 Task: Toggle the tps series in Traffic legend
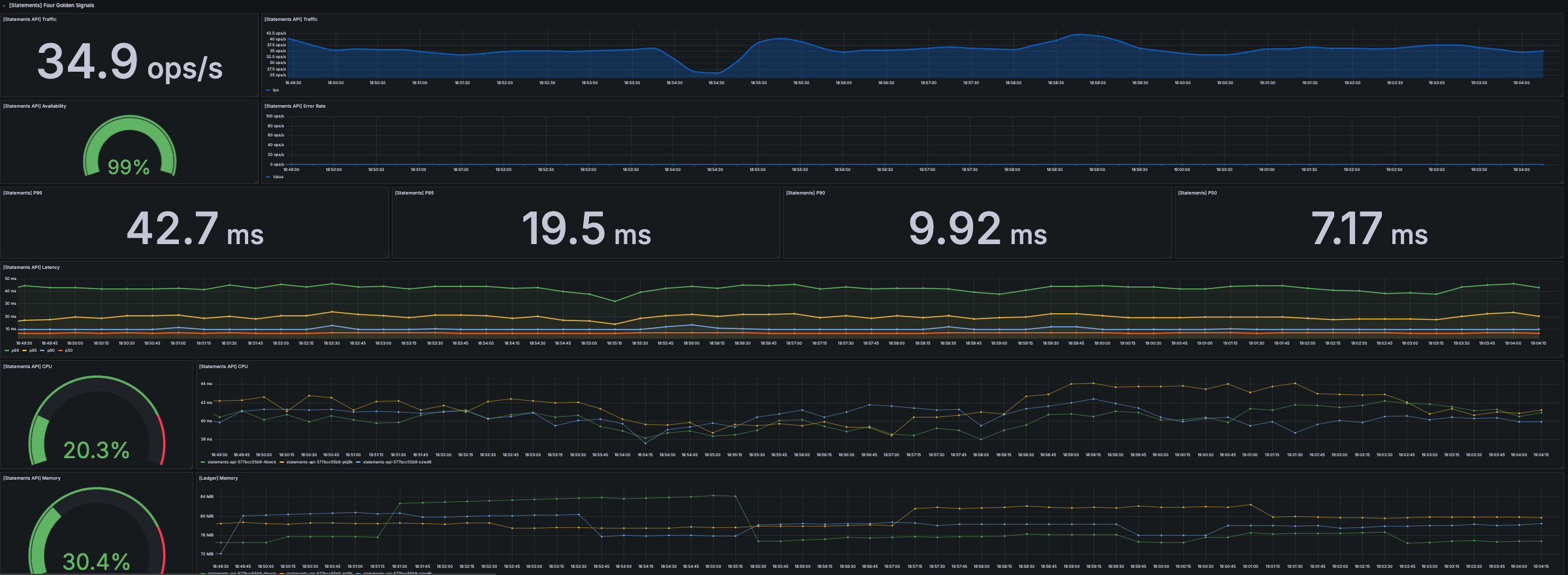[276, 90]
